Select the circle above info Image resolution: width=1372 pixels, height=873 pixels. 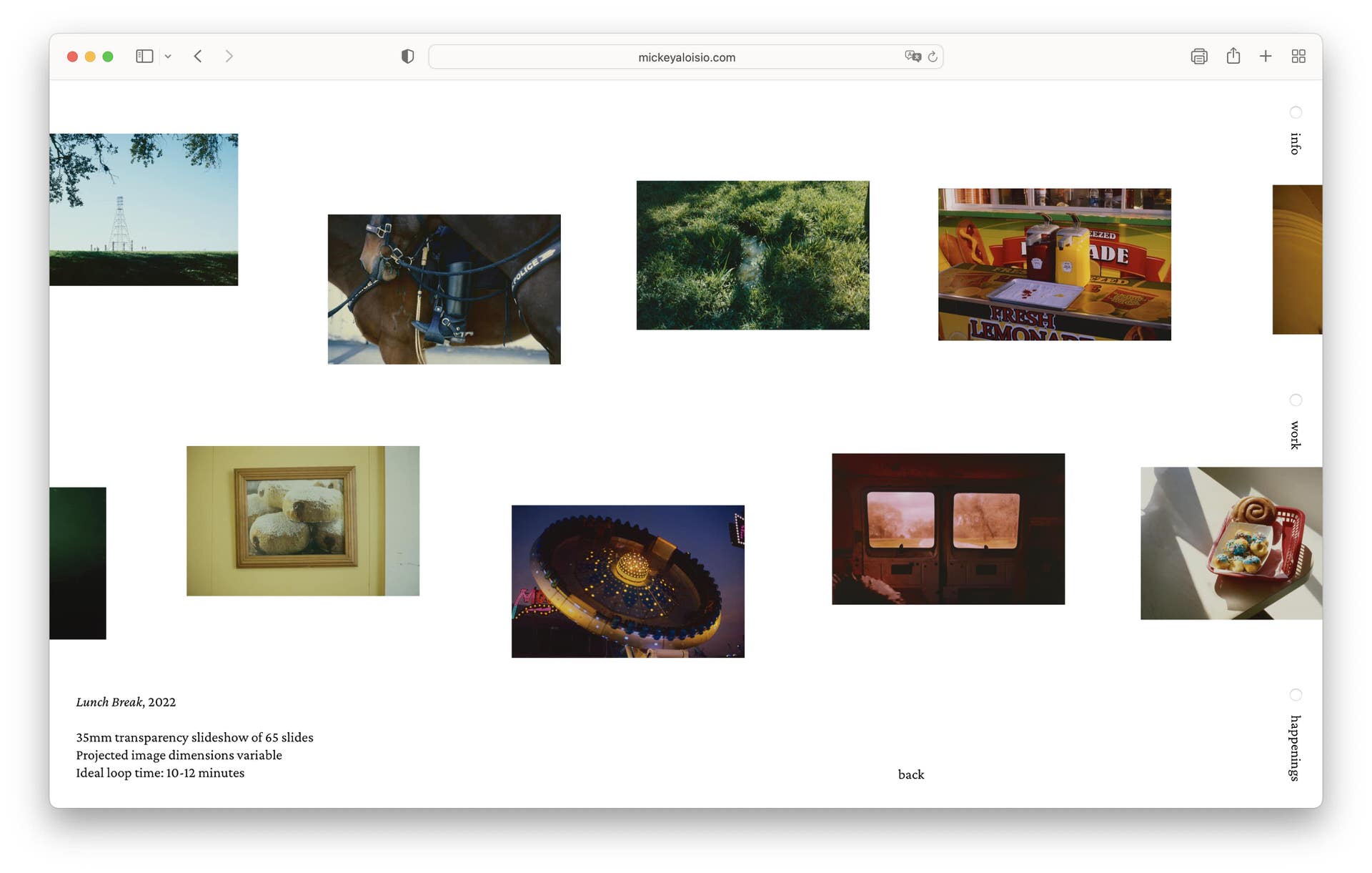(1295, 112)
